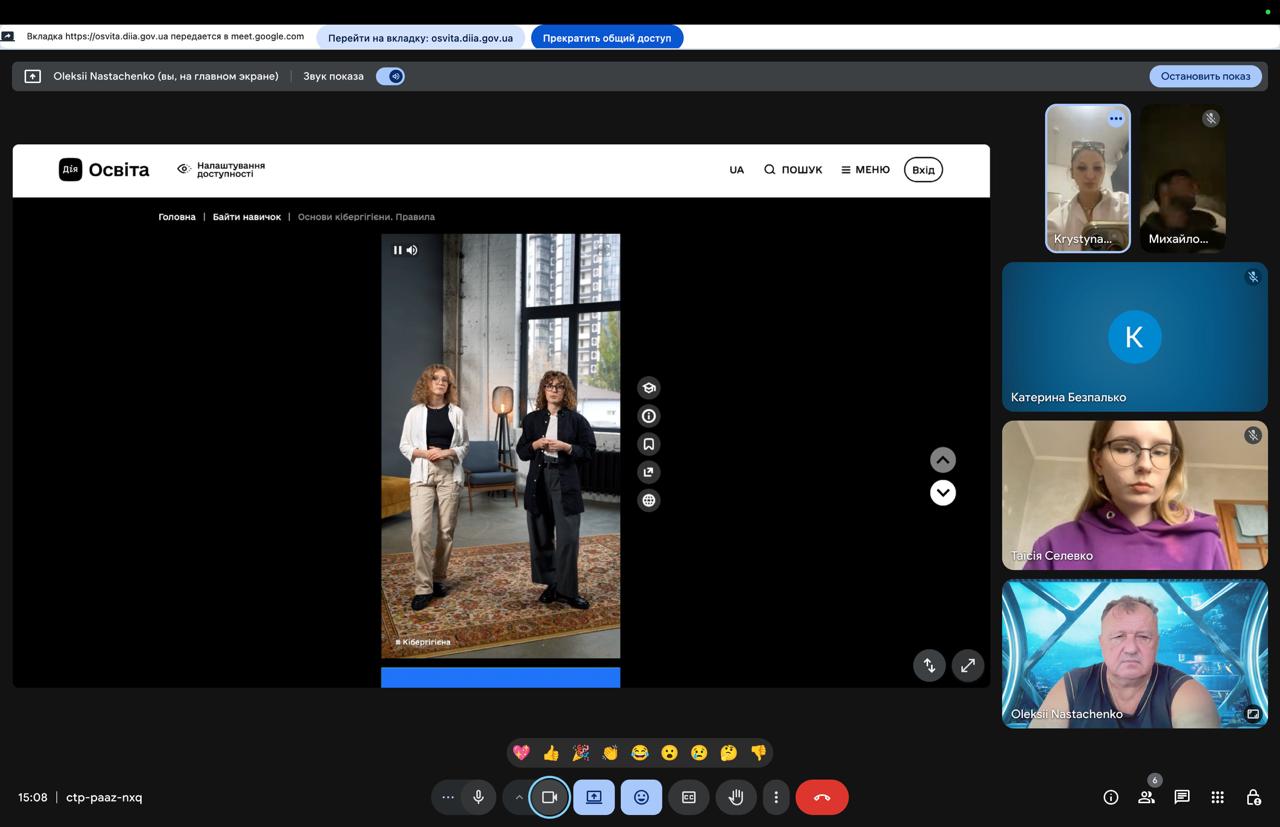The image size is (1280, 827).
Task: Go to next video with down chevron
Action: (942, 493)
